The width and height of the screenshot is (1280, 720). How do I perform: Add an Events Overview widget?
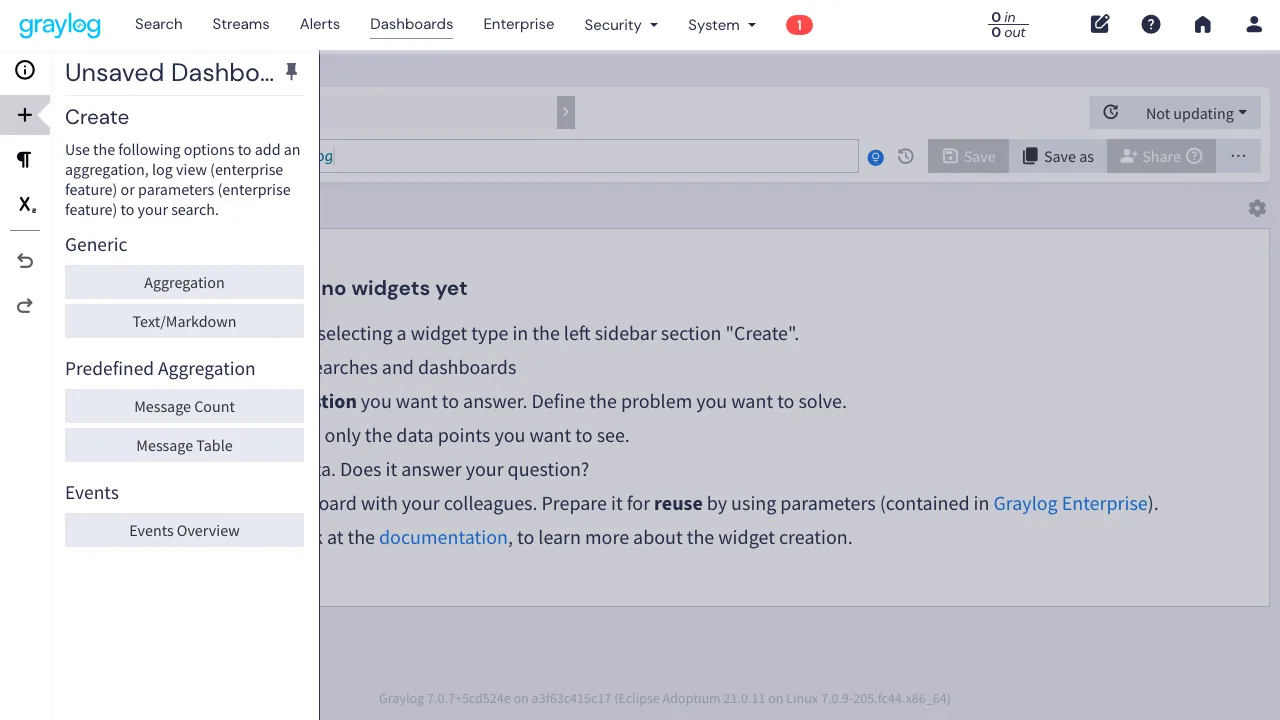point(184,530)
